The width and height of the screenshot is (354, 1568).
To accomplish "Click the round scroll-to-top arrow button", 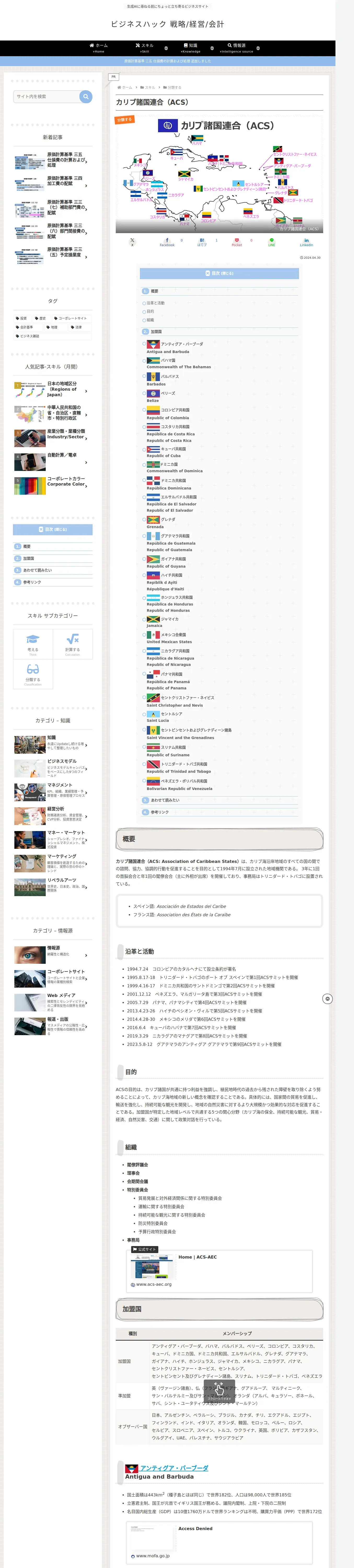I will pos(327,999).
